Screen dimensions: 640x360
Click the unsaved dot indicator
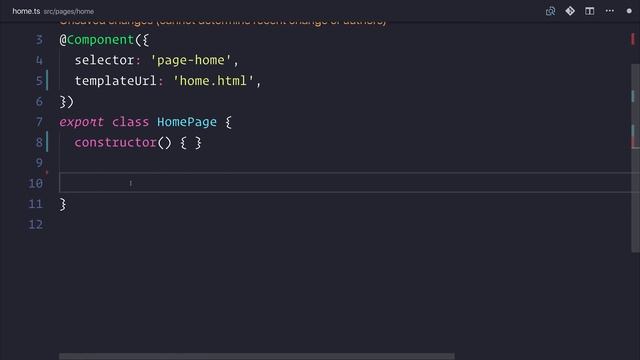(629, 11)
